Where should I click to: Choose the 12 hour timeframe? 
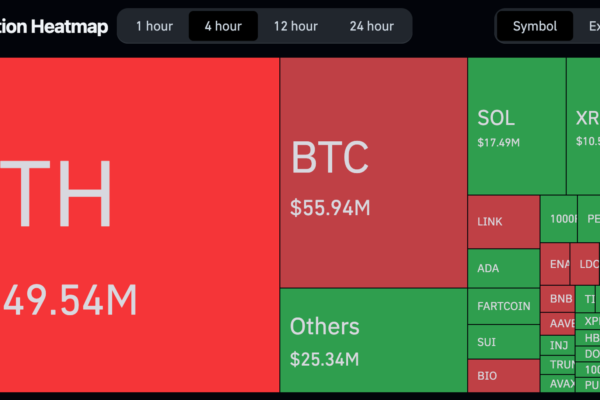pyautogui.click(x=296, y=26)
